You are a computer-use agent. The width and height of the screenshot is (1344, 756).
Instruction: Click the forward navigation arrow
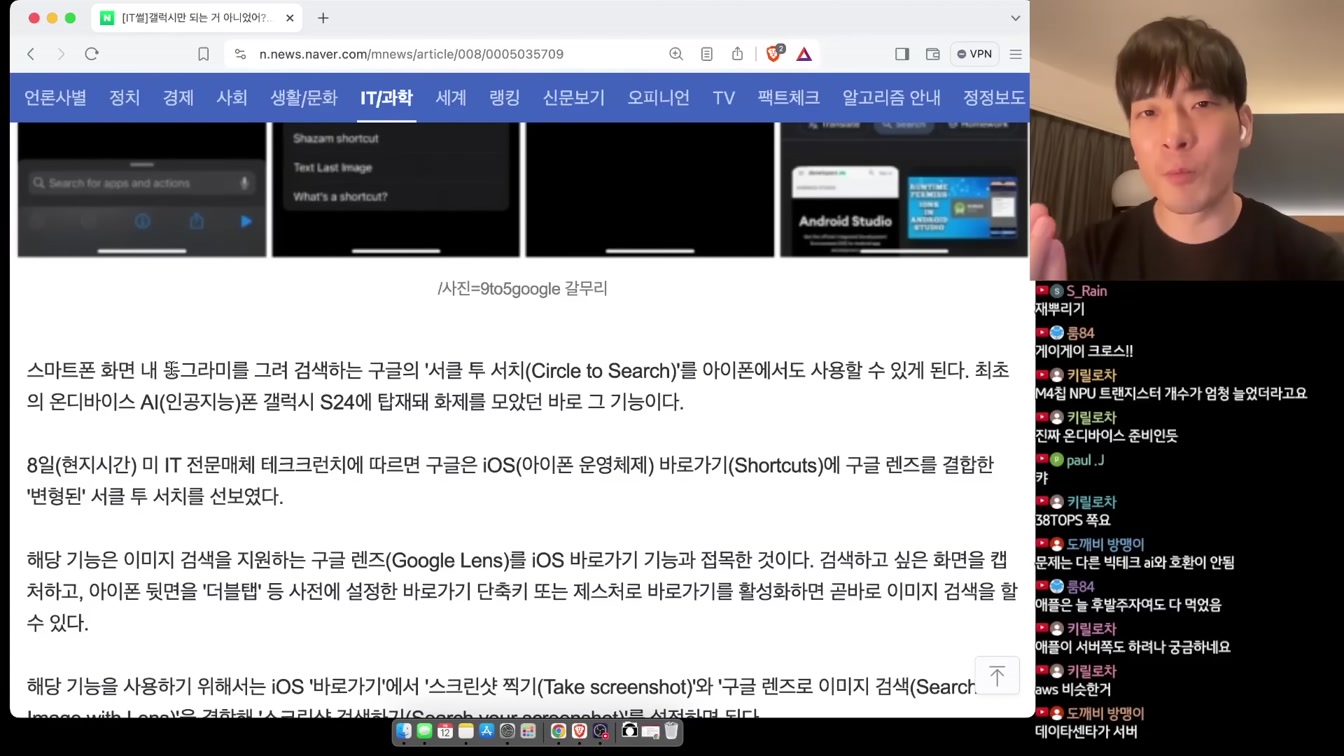point(61,54)
